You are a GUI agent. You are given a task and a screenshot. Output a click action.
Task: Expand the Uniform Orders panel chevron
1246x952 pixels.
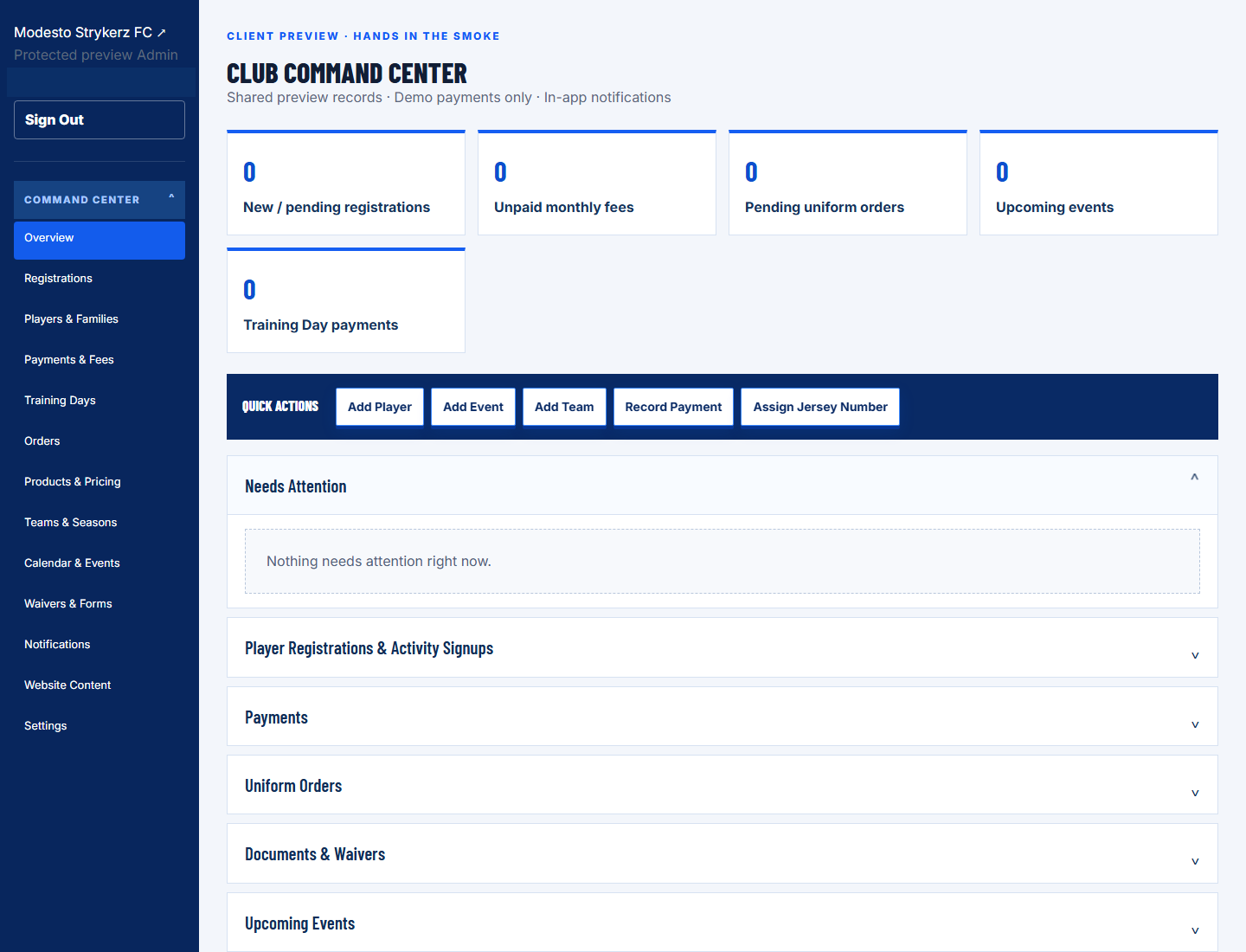pos(1195,793)
